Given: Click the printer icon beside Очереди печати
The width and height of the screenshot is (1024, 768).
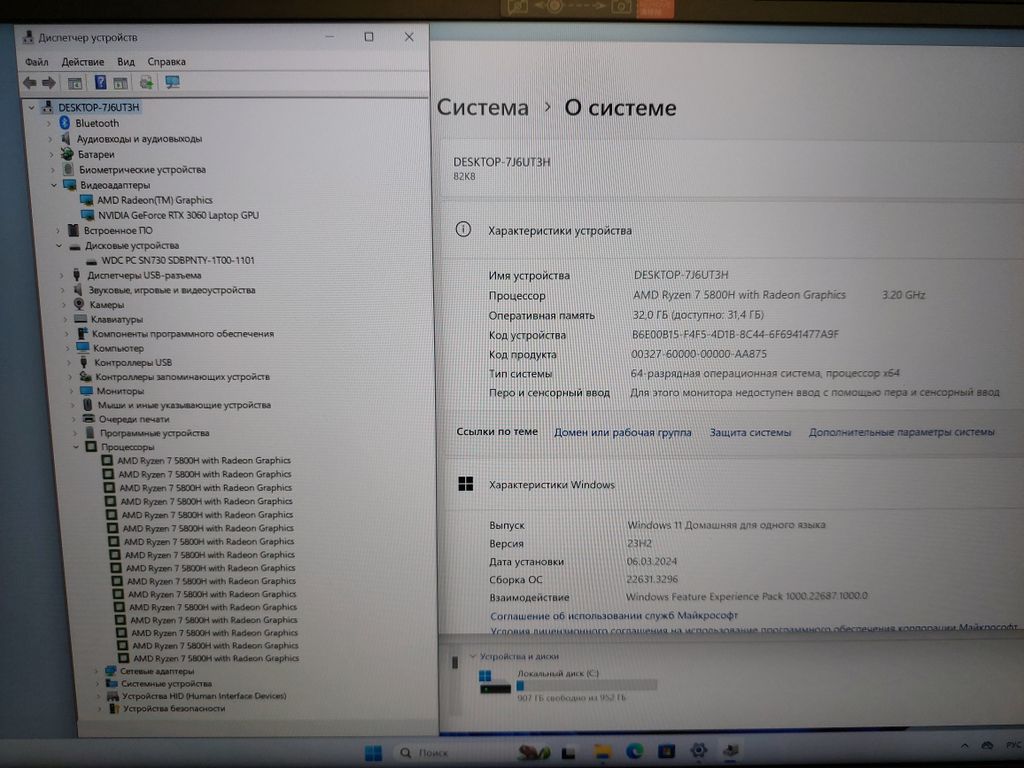Looking at the screenshot, I should pyautogui.click(x=89, y=419).
